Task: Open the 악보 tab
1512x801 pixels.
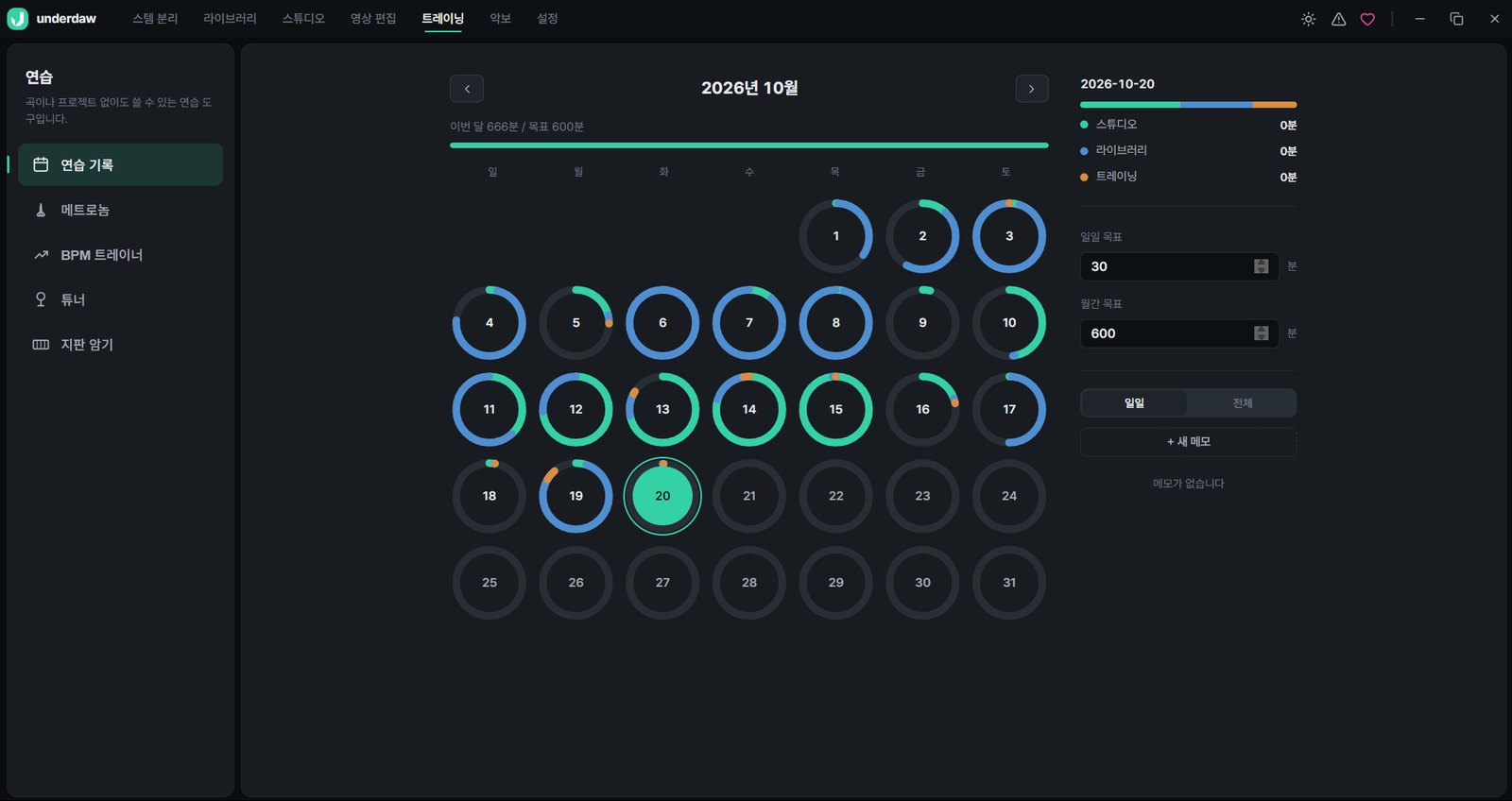Action: coord(500,19)
